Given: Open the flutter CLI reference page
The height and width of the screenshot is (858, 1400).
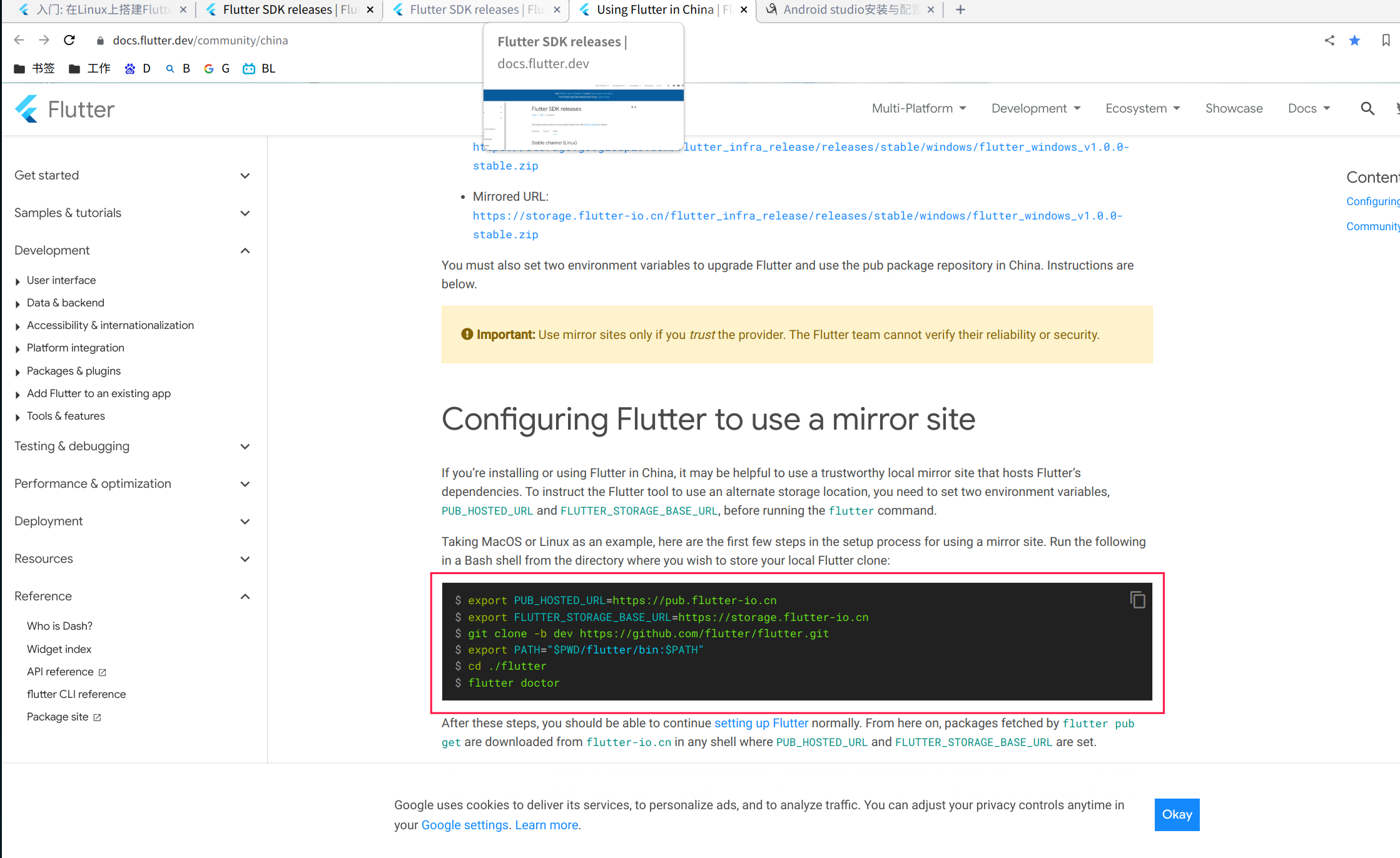Looking at the screenshot, I should [x=76, y=694].
